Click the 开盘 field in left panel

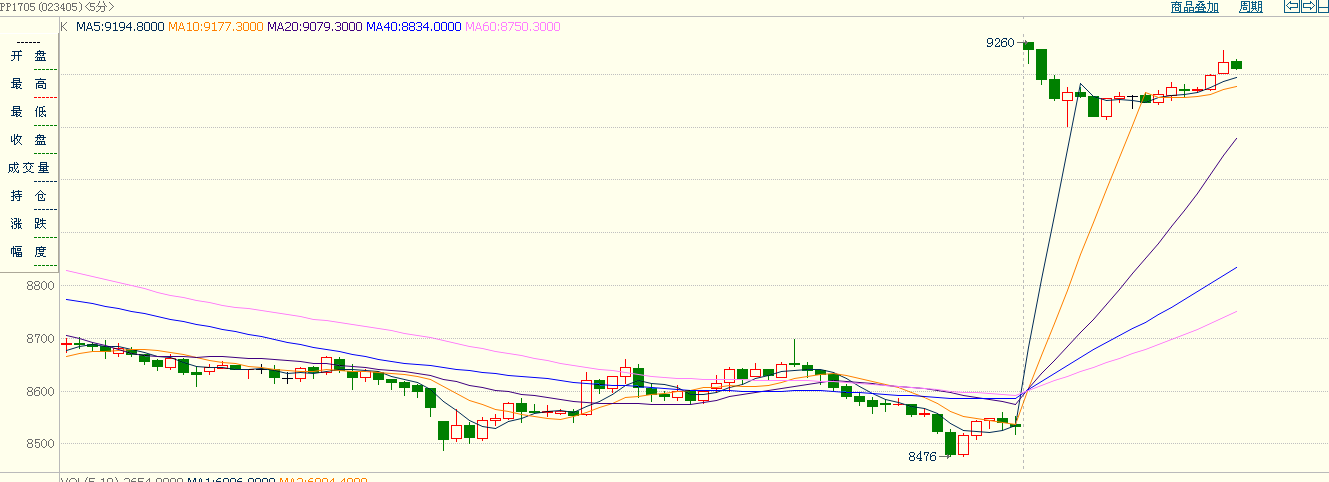coord(28,56)
